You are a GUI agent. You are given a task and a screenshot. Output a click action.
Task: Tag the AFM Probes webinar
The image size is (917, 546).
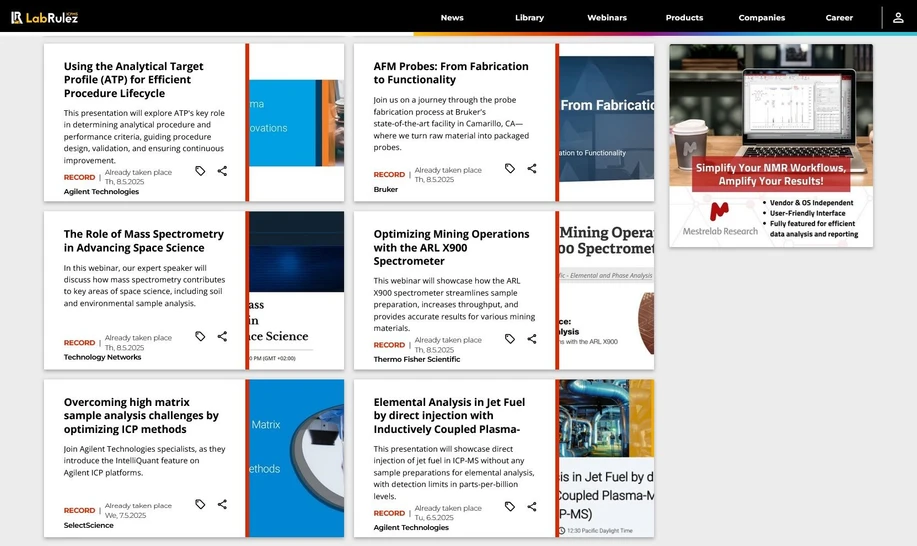(510, 168)
